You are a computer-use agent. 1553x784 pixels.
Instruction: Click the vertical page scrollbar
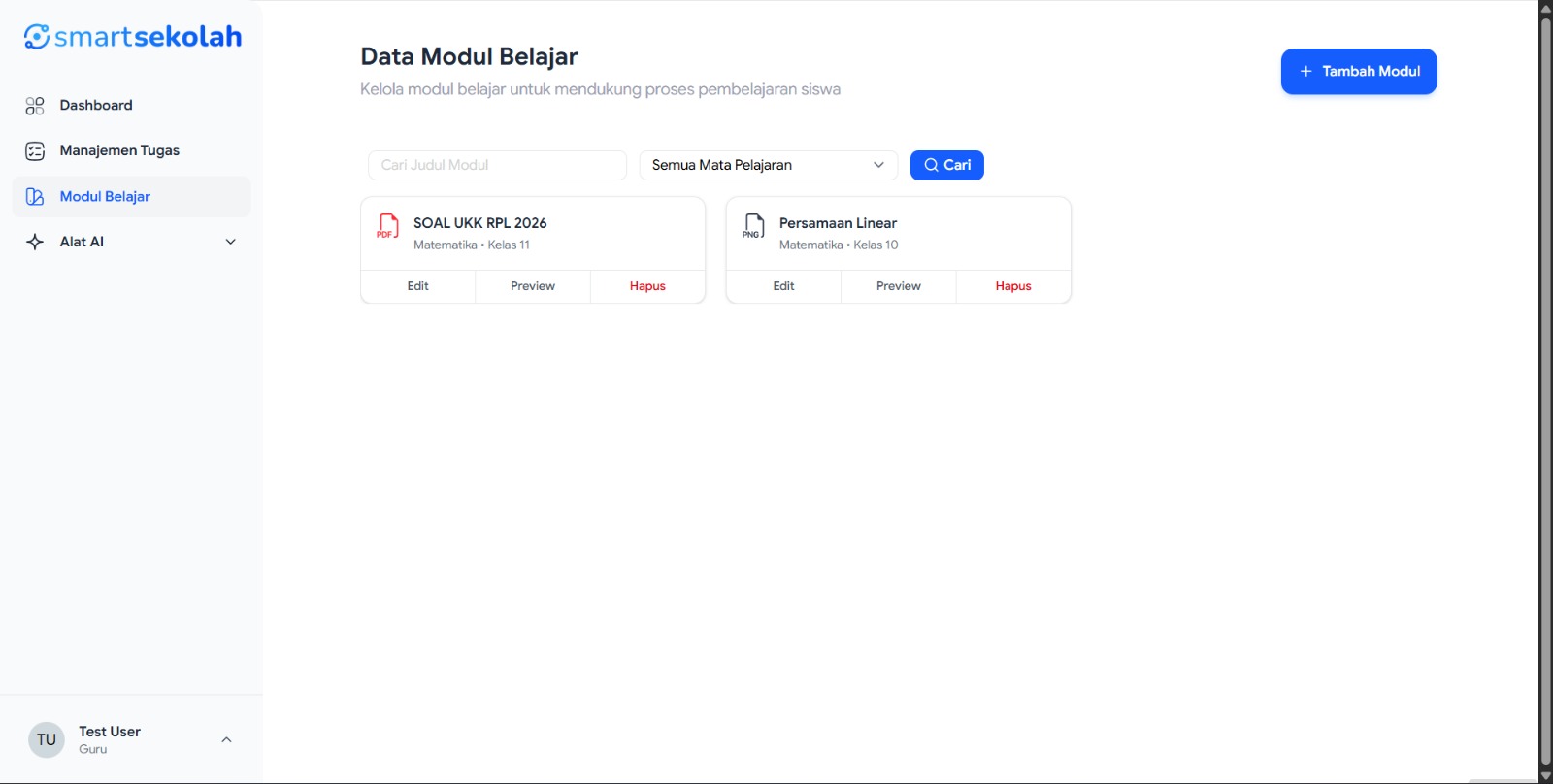point(1545,388)
